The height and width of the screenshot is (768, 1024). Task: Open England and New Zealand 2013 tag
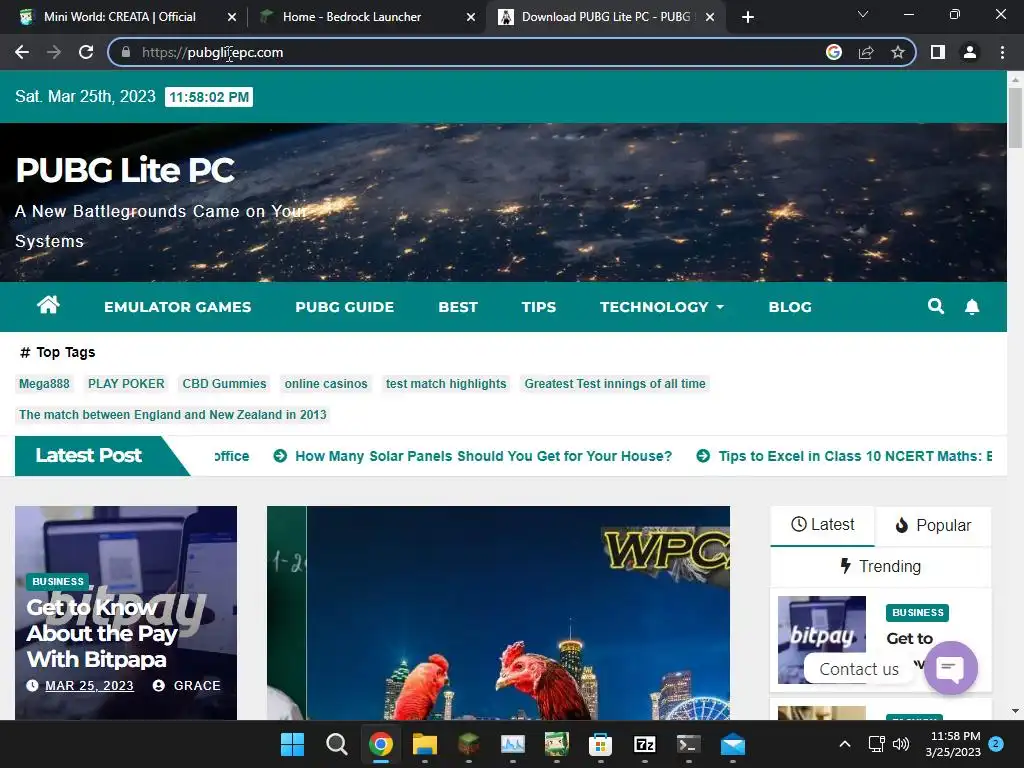coord(172,415)
